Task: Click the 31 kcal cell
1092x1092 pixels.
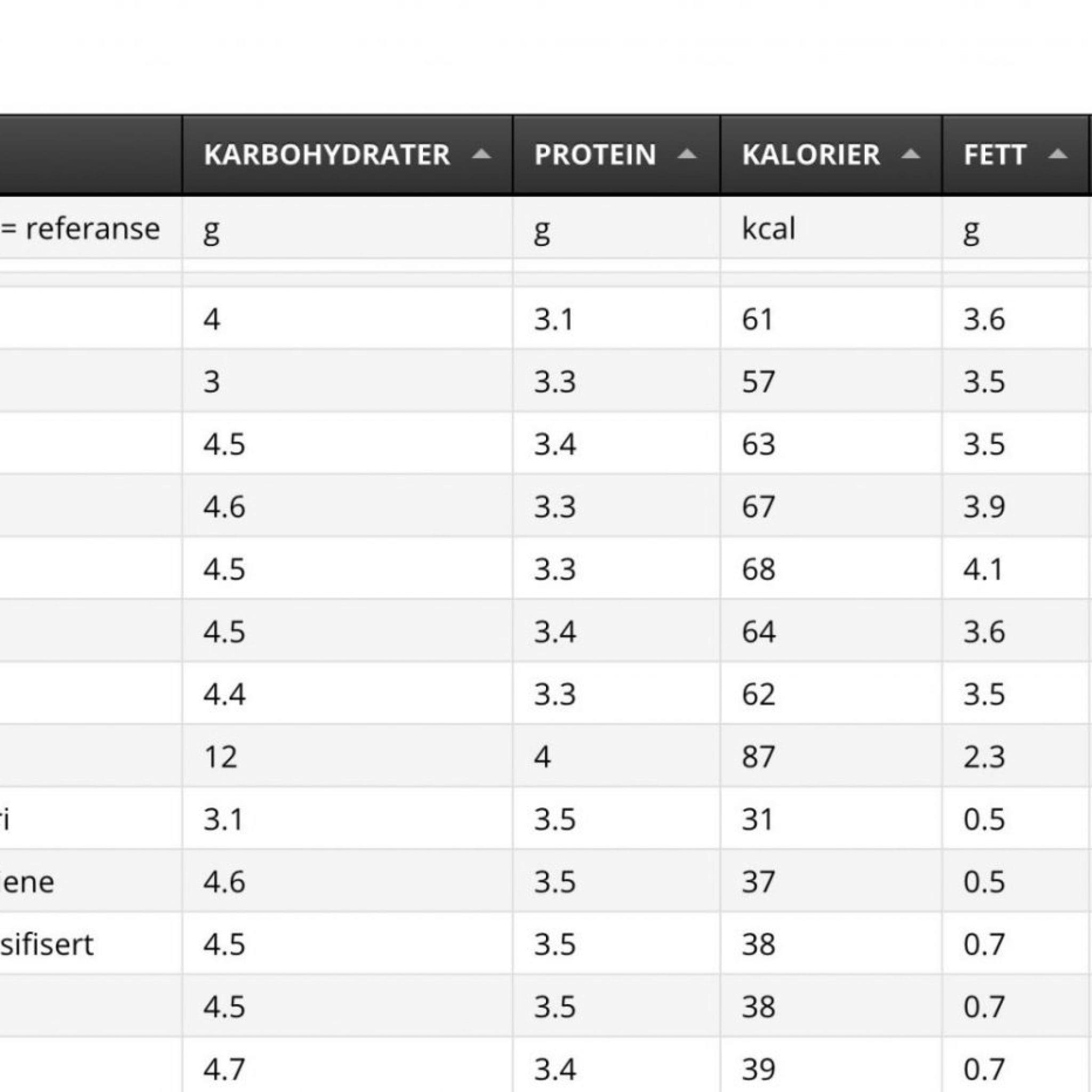Action: (831, 818)
